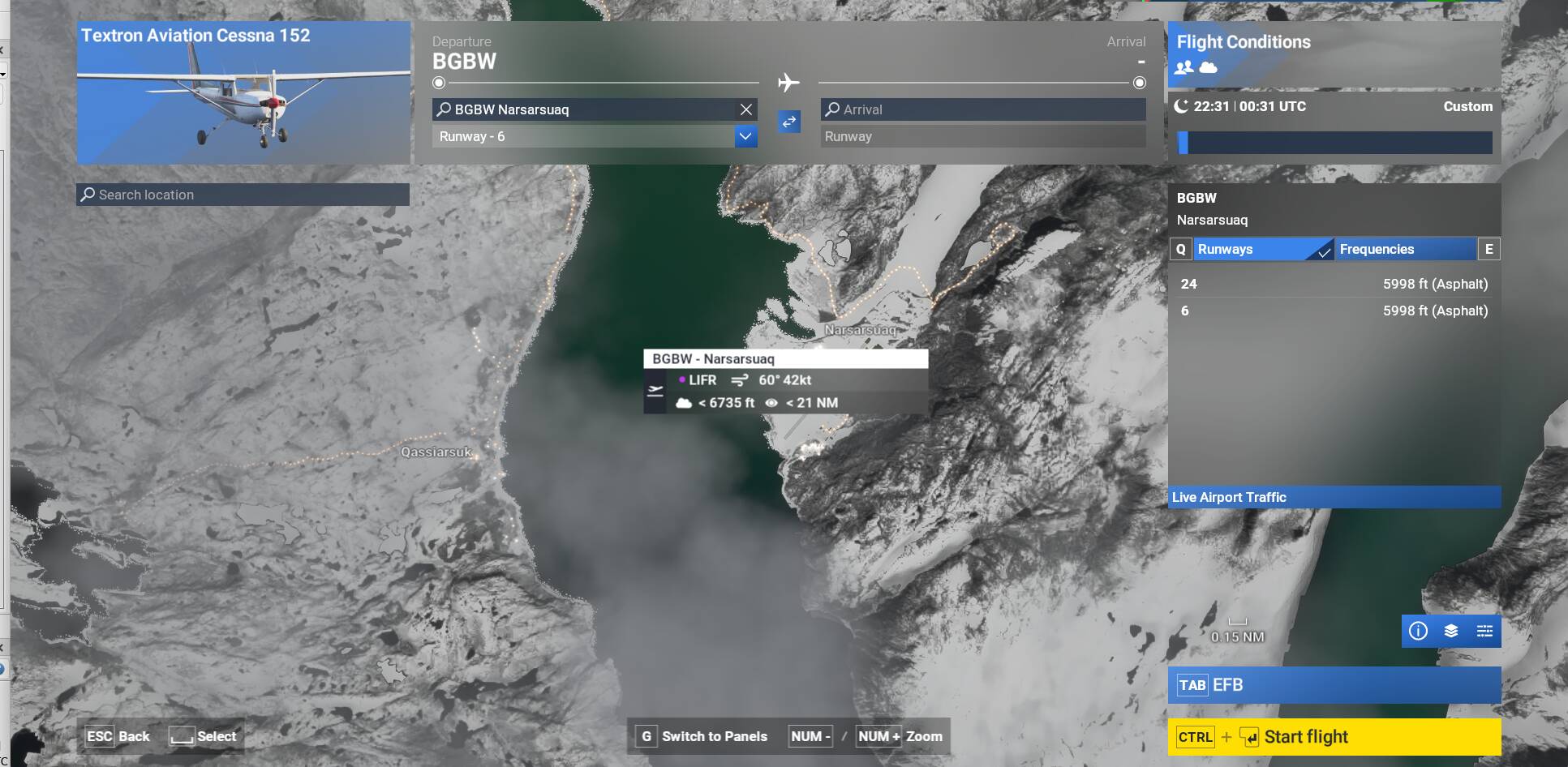Image resolution: width=1568 pixels, height=767 pixels.
Task: Clear the BGBW Narsarsuaq departure field
Action: pyautogui.click(x=745, y=109)
